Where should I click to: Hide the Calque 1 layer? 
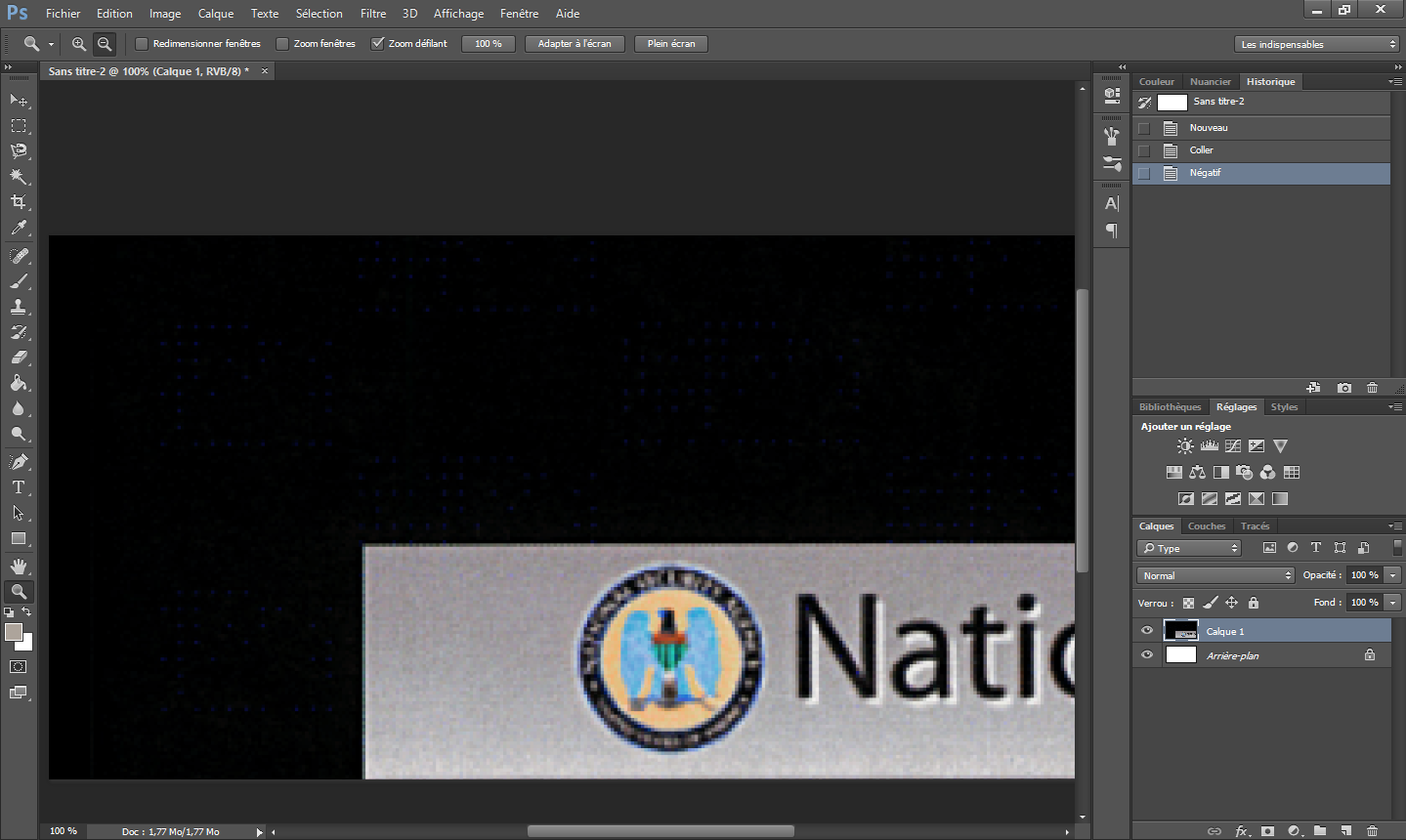pos(1147,631)
